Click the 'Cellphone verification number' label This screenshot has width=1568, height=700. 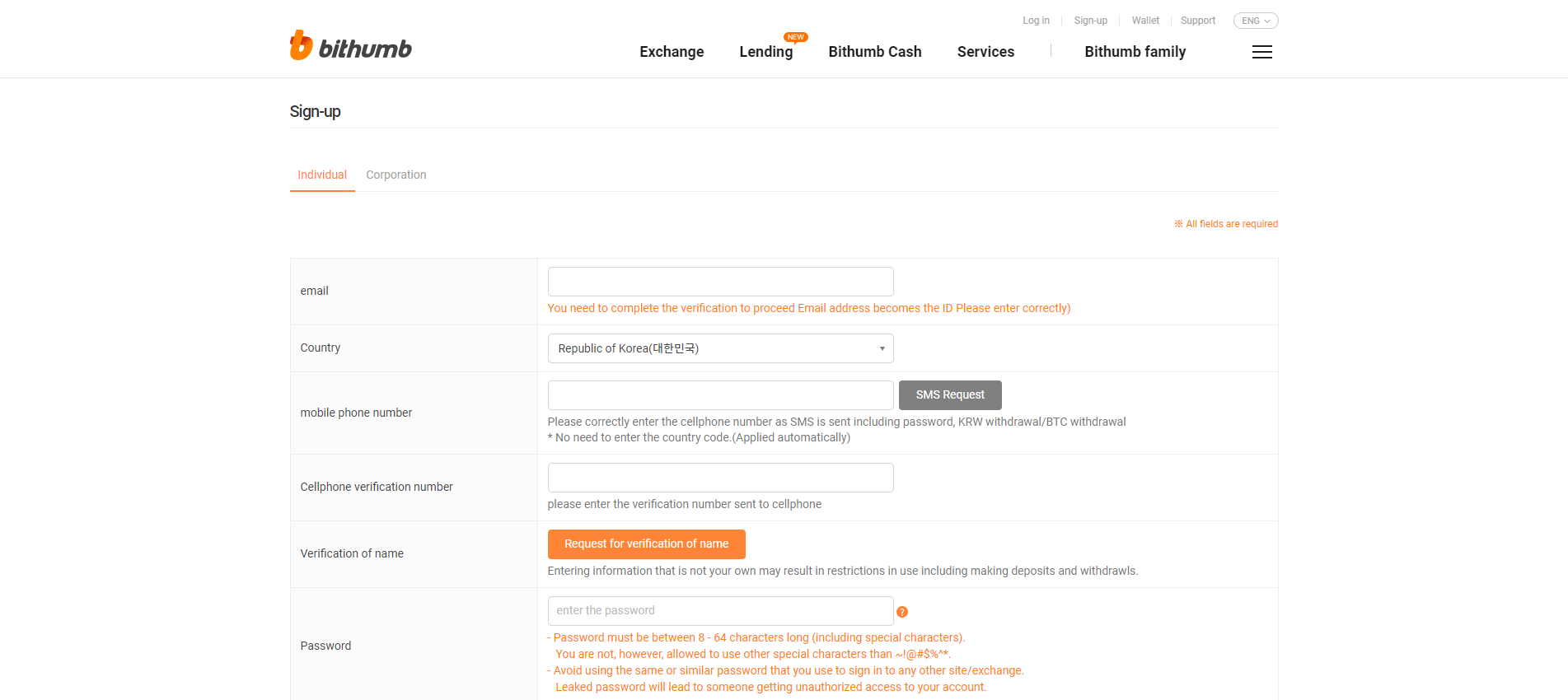pyautogui.click(x=377, y=487)
